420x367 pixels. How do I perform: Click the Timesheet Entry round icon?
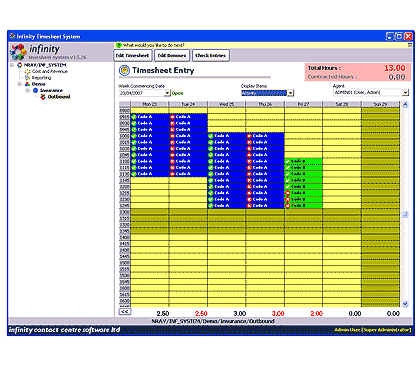pyautogui.click(x=124, y=70)
